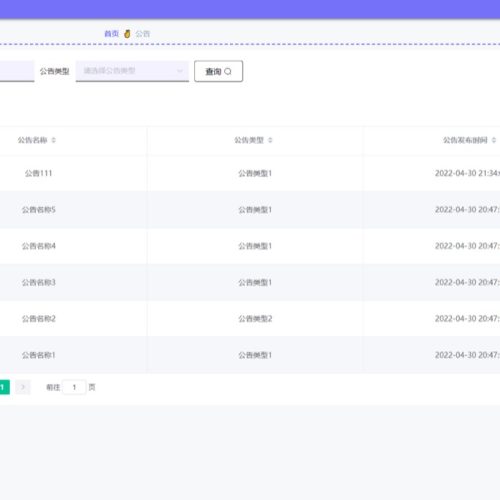Select the 公告名称4 cell
The width and height of the screenshot is (500, 500).
(39, 246)
